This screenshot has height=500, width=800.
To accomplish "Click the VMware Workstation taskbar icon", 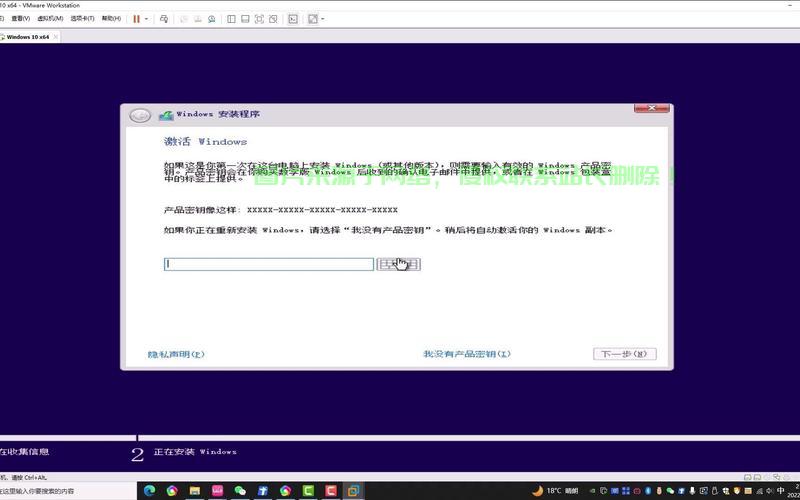I will click(353, 491).
